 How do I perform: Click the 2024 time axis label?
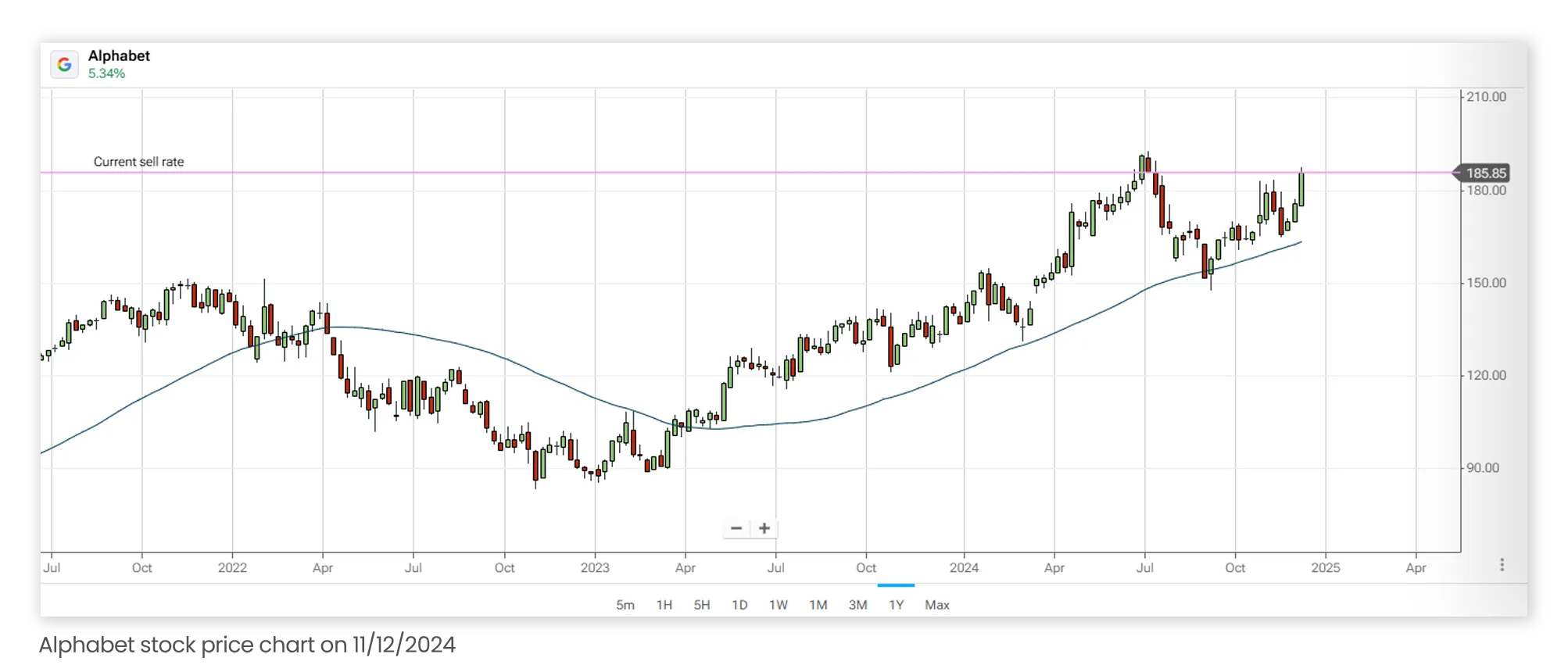tap(964, 568)
